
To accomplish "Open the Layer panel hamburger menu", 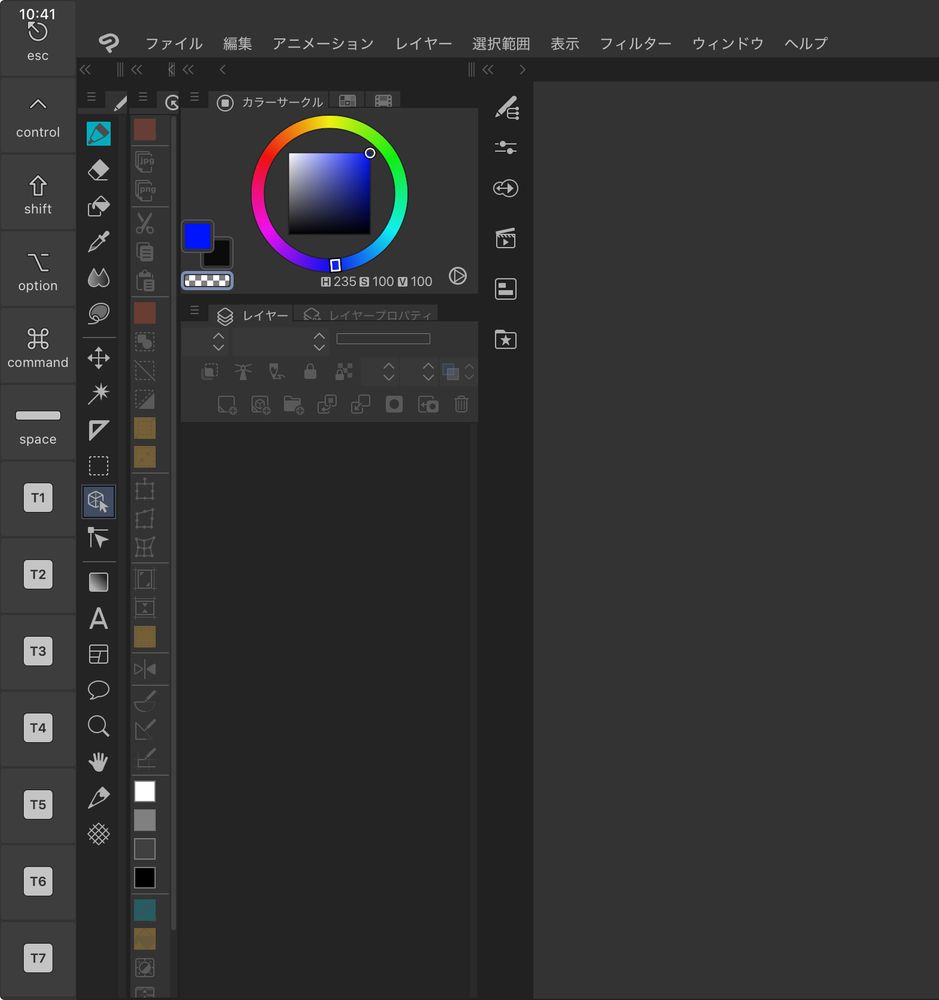I will tap(195, 310).
